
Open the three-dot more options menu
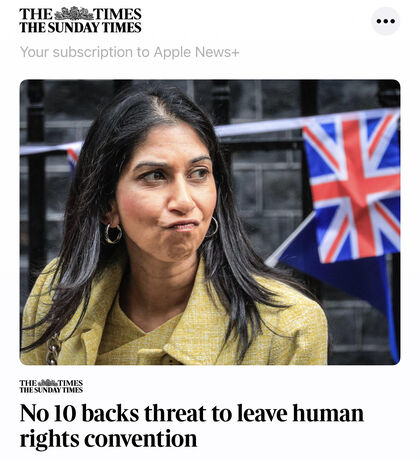[386, 21]
